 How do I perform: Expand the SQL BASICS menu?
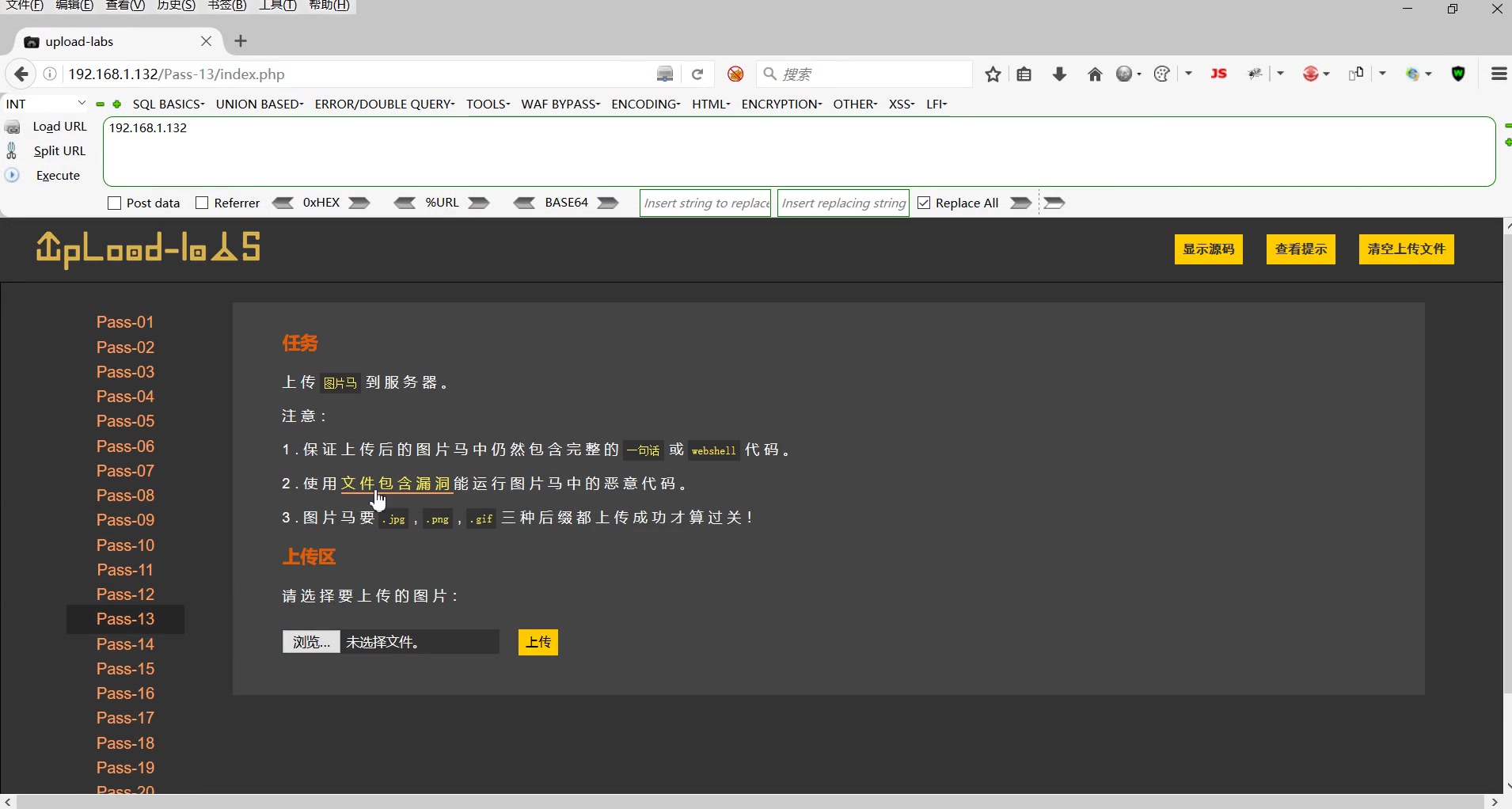pyautogui.click(x=169, y=104)
